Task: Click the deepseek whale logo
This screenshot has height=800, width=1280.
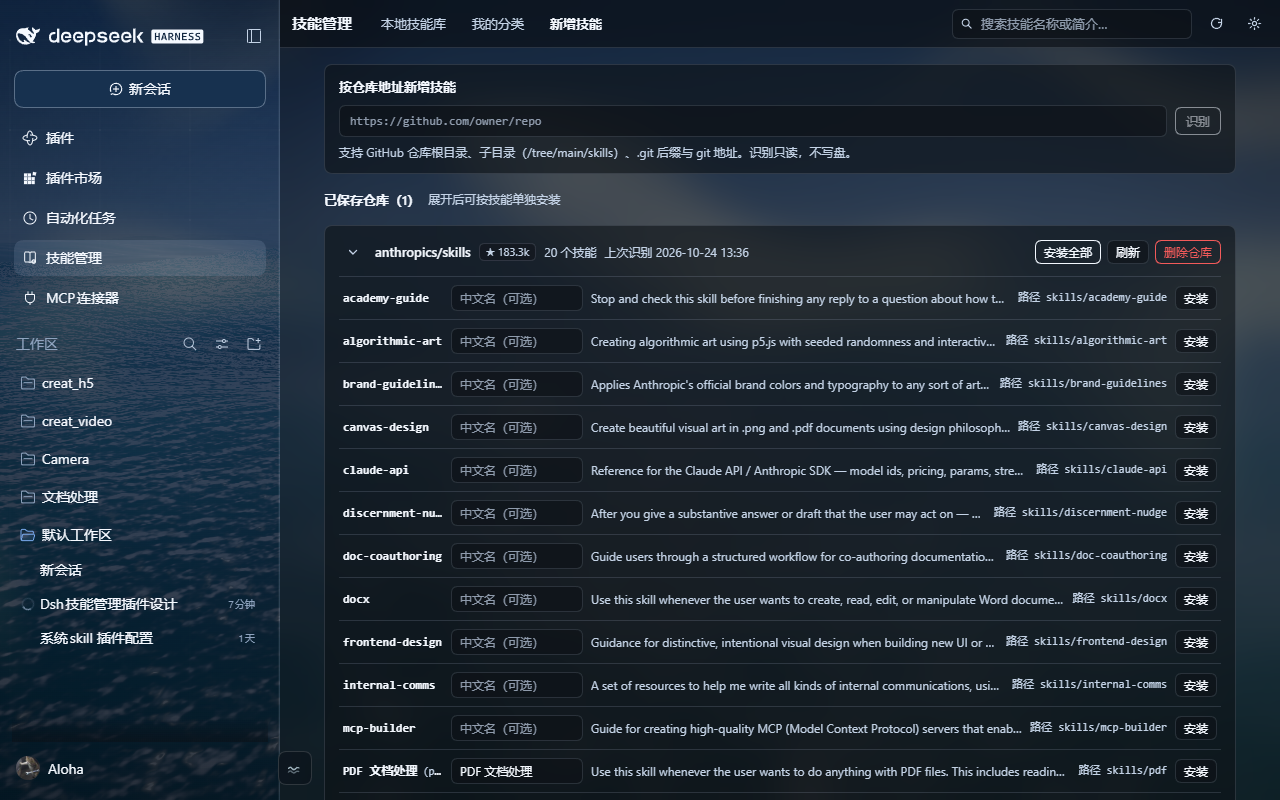Action: click(x=29, y=36)
